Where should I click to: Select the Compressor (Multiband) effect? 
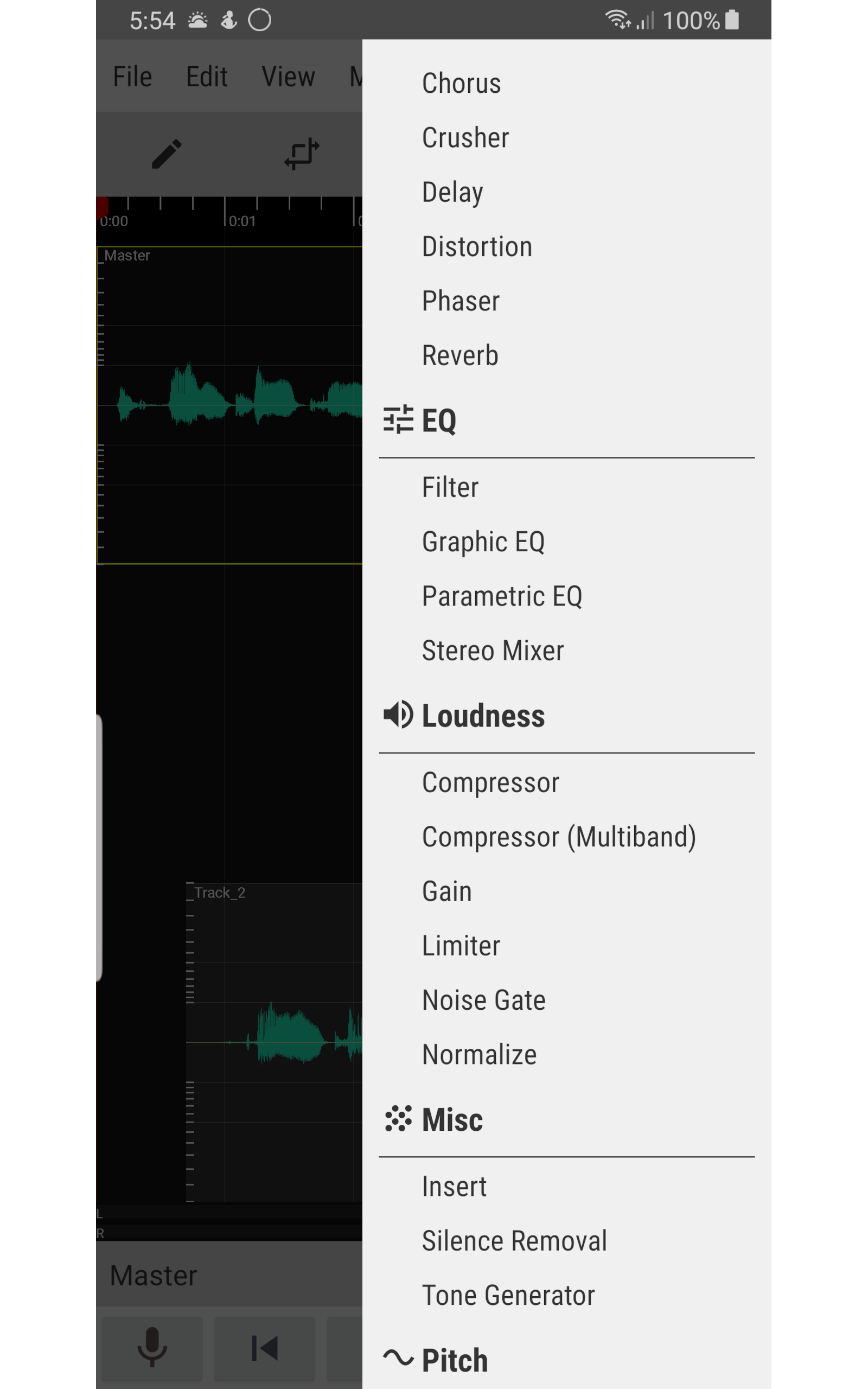pos(559,836)
